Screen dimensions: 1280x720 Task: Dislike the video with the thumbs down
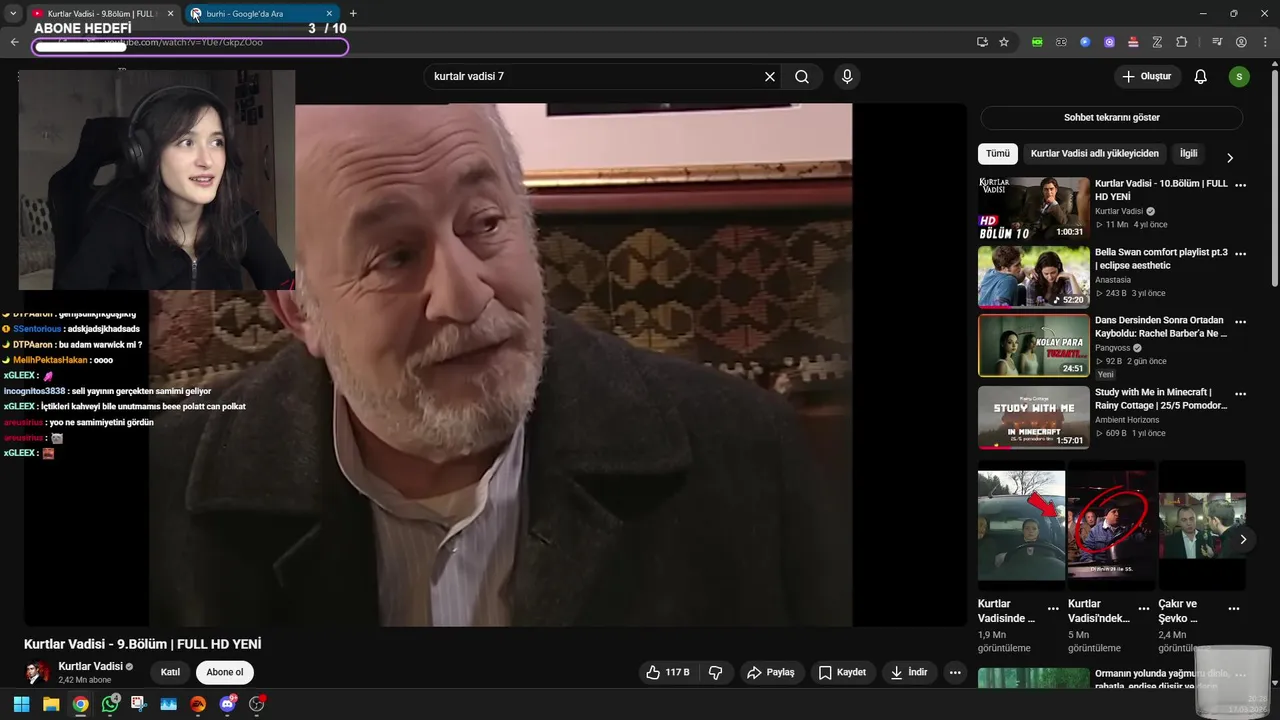click(x=715, y=672)
